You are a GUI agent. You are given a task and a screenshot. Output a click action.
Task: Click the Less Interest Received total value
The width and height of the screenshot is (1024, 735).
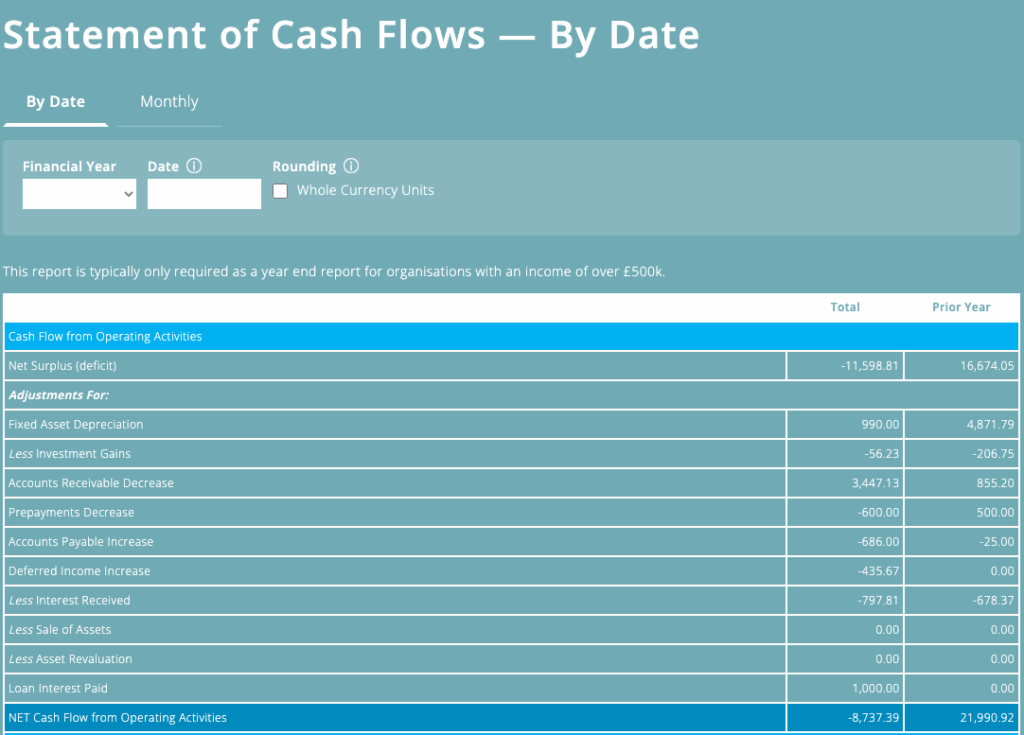pos(871,600)
